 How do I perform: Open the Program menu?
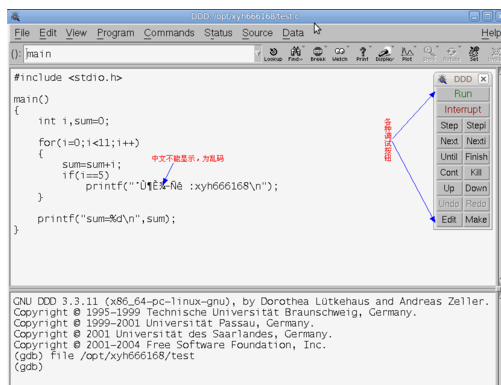(115, 33)
